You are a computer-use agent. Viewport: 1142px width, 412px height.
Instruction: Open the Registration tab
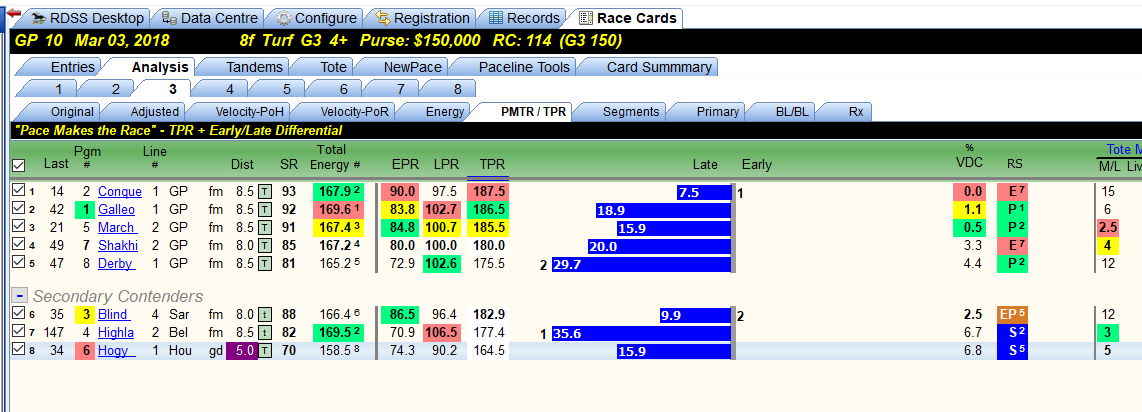pyautogui.click(x=423, y=18)
